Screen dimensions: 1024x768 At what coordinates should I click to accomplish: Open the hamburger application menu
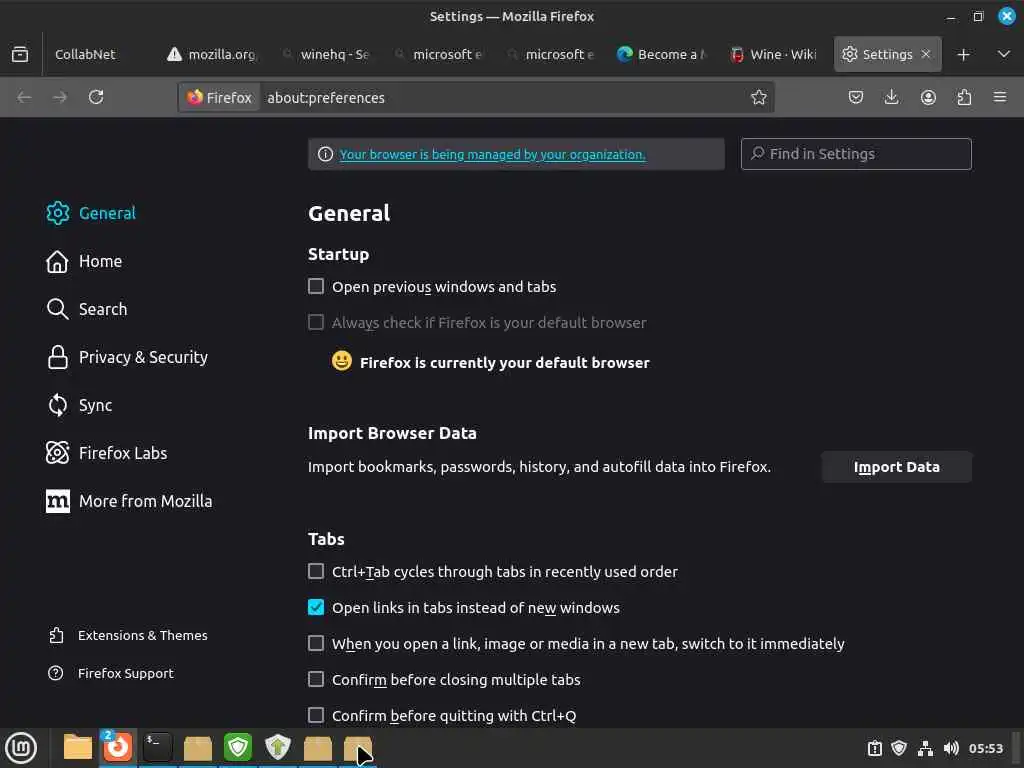[x=1000, y=97]
